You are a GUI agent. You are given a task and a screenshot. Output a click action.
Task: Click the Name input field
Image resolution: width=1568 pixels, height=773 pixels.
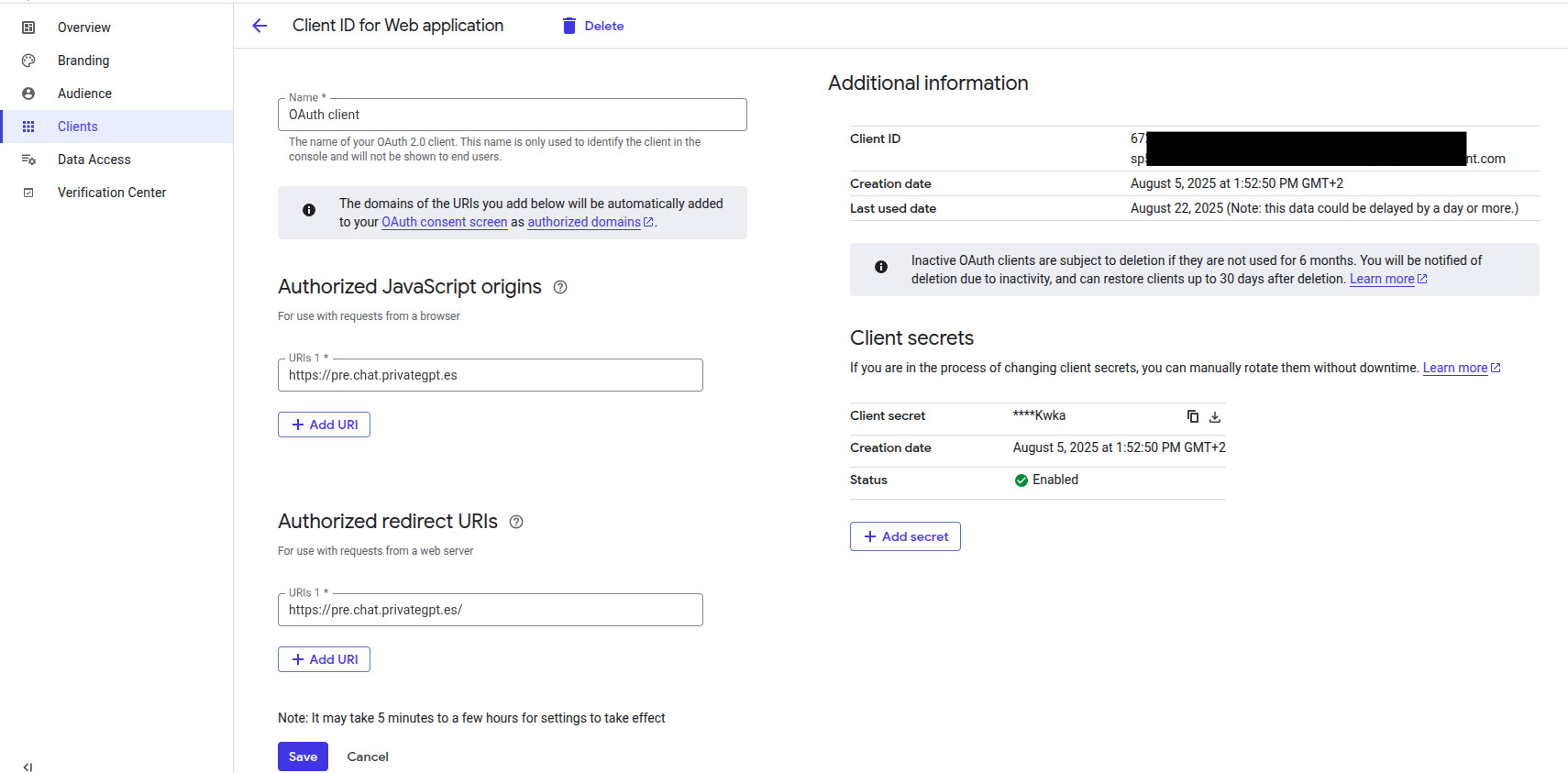[512, 115]
